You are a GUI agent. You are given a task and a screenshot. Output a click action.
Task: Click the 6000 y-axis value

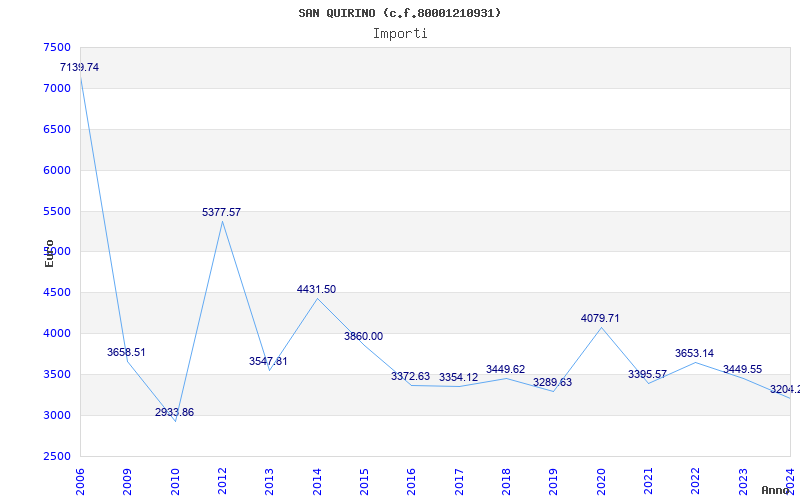click(x=57, y=170)
